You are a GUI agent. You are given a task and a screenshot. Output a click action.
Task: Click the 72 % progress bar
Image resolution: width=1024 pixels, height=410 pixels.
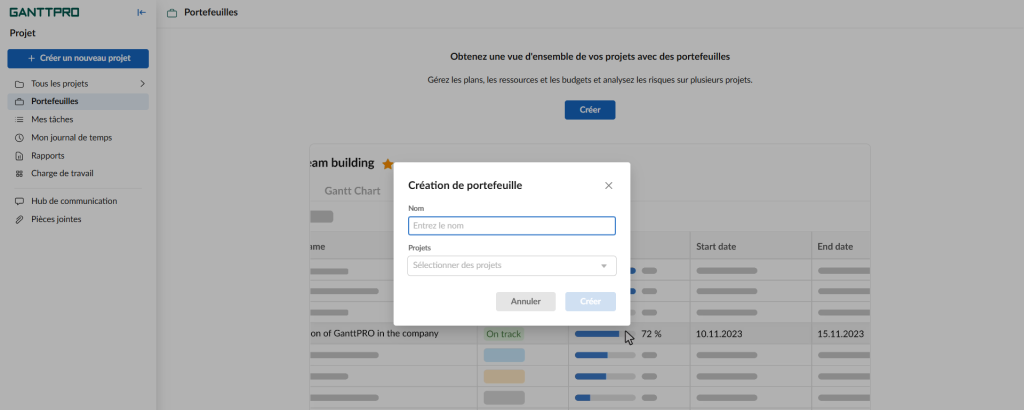605,334
